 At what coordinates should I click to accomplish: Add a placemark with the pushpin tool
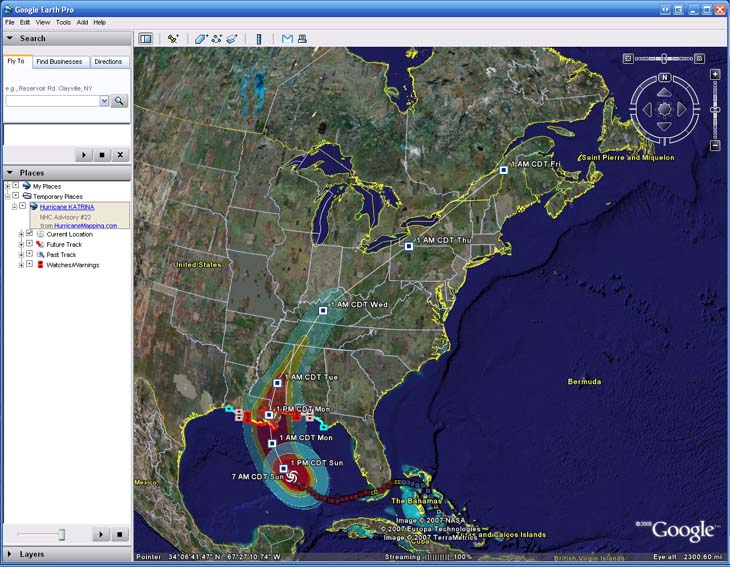(173, 39)
